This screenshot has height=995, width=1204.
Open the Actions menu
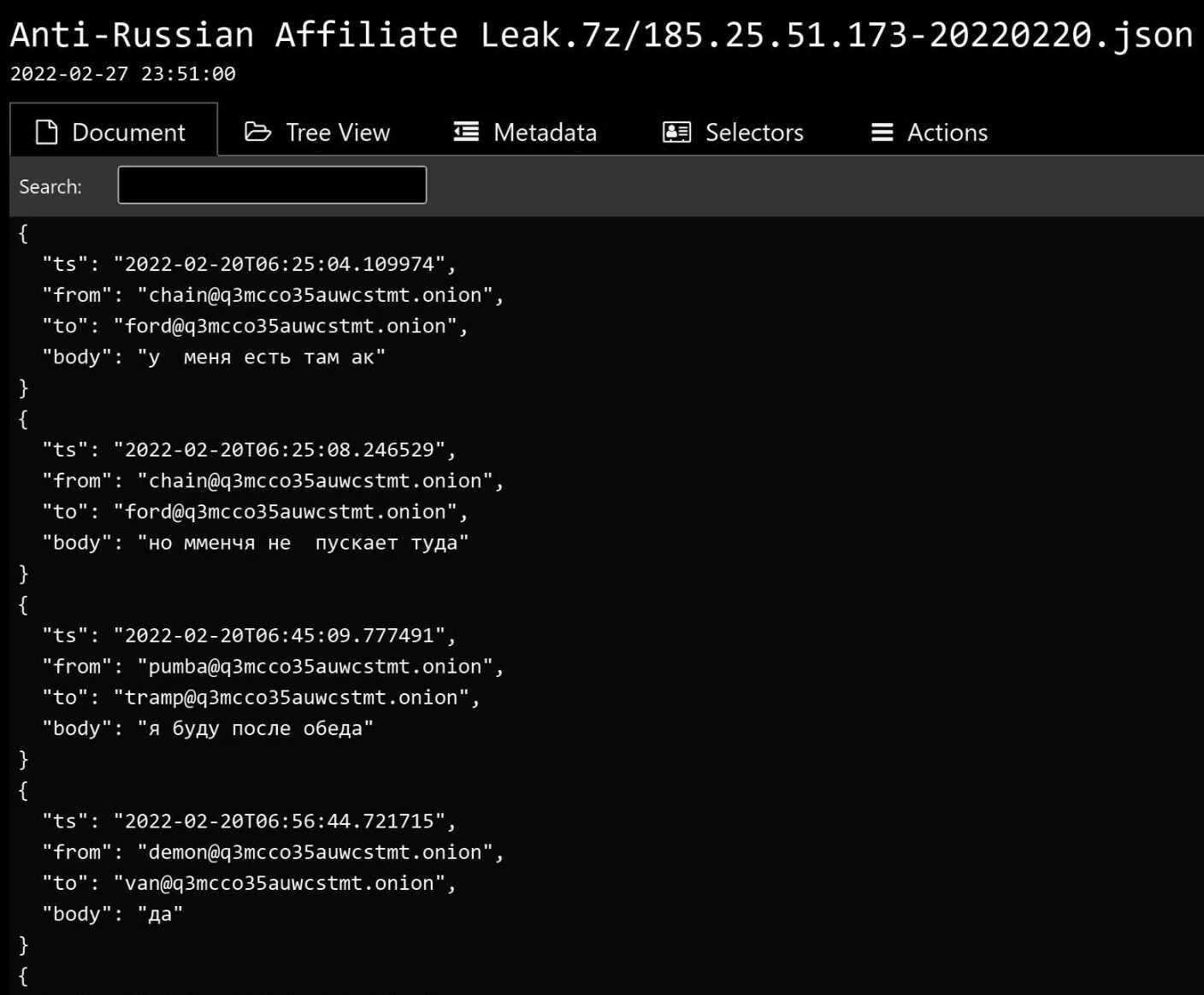tap(930, 132)
